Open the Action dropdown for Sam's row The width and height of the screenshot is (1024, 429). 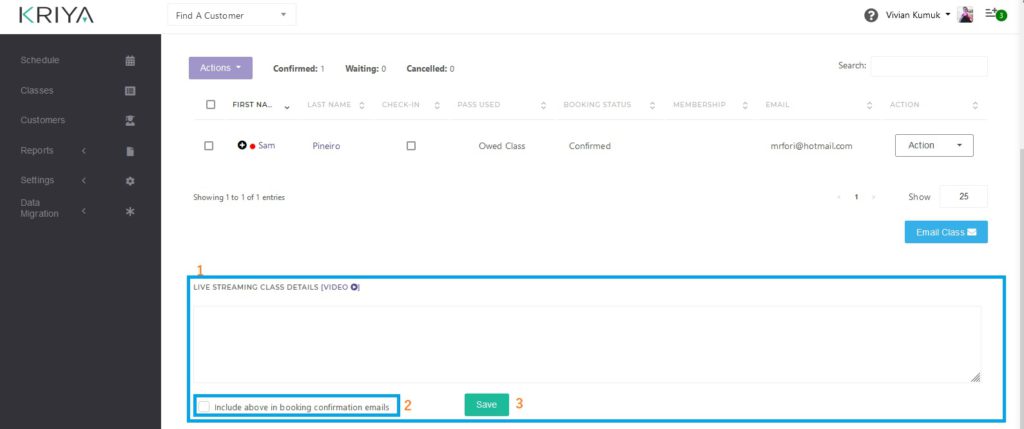(x=933, y=146)
